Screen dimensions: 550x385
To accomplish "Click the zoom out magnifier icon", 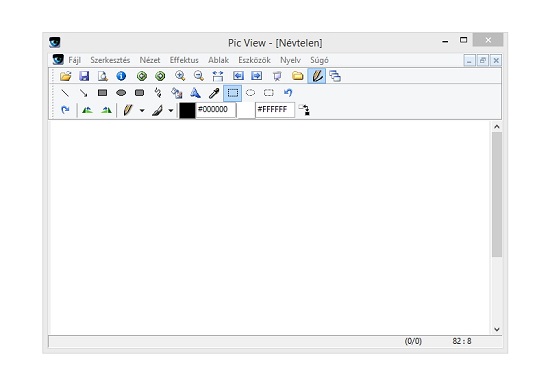I will coord(199,76).
